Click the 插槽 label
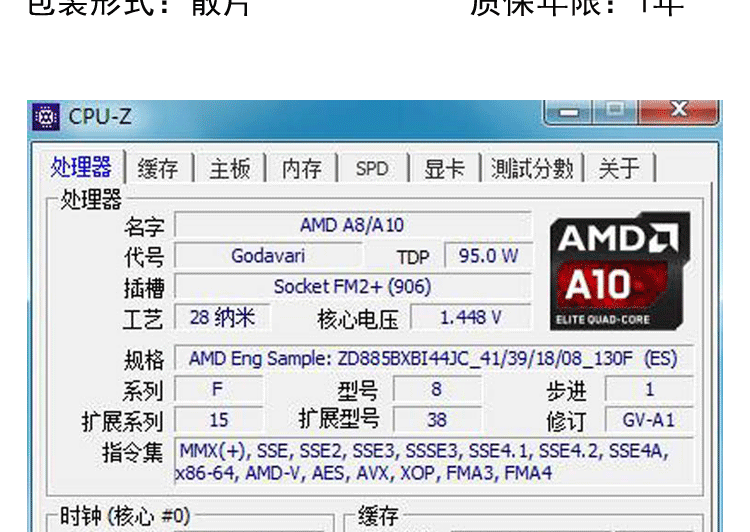Viewport: 750px width, 532px height. (144, 288)
